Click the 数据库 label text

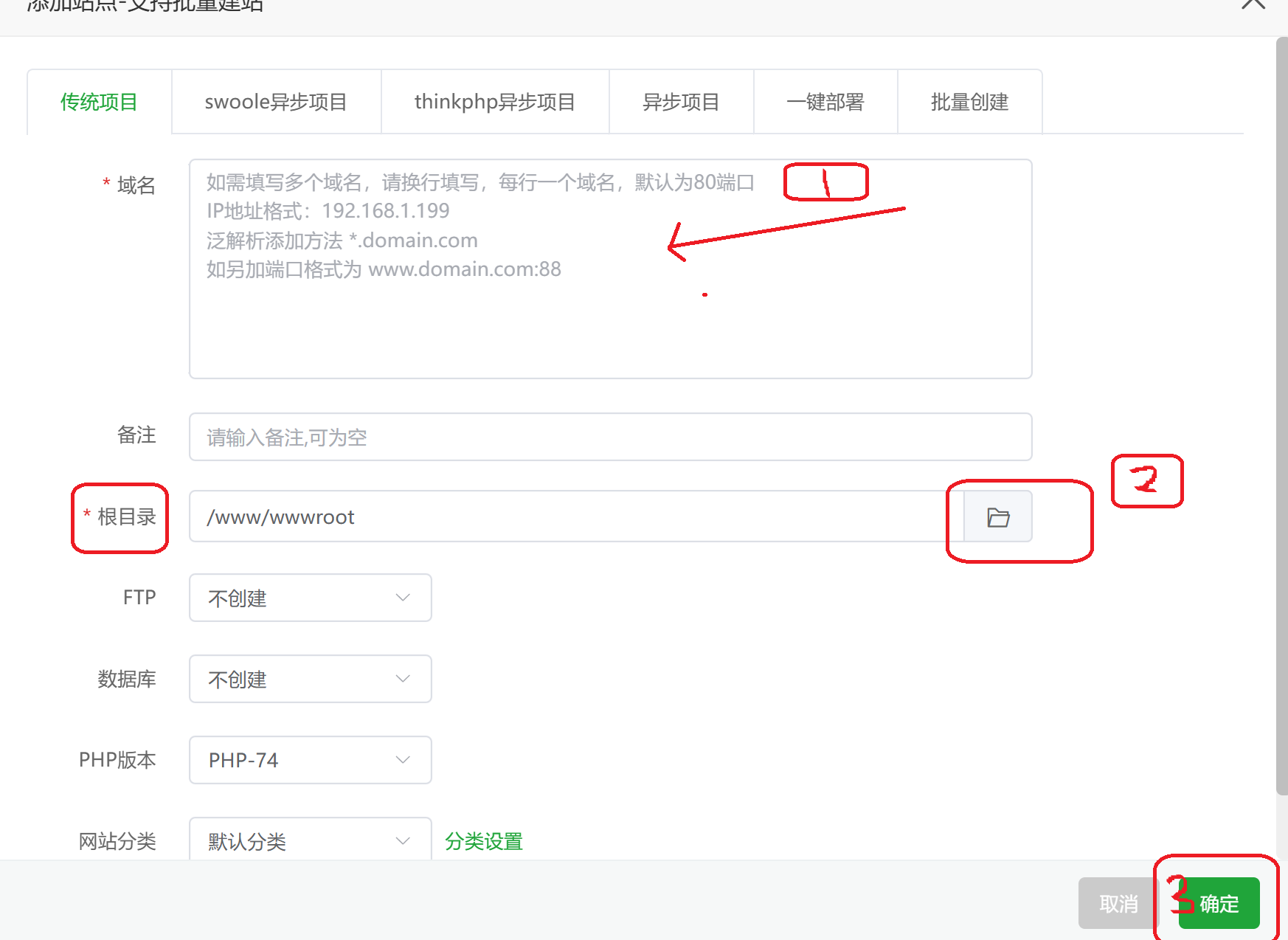pyautogui.click(x=127, y=679)
